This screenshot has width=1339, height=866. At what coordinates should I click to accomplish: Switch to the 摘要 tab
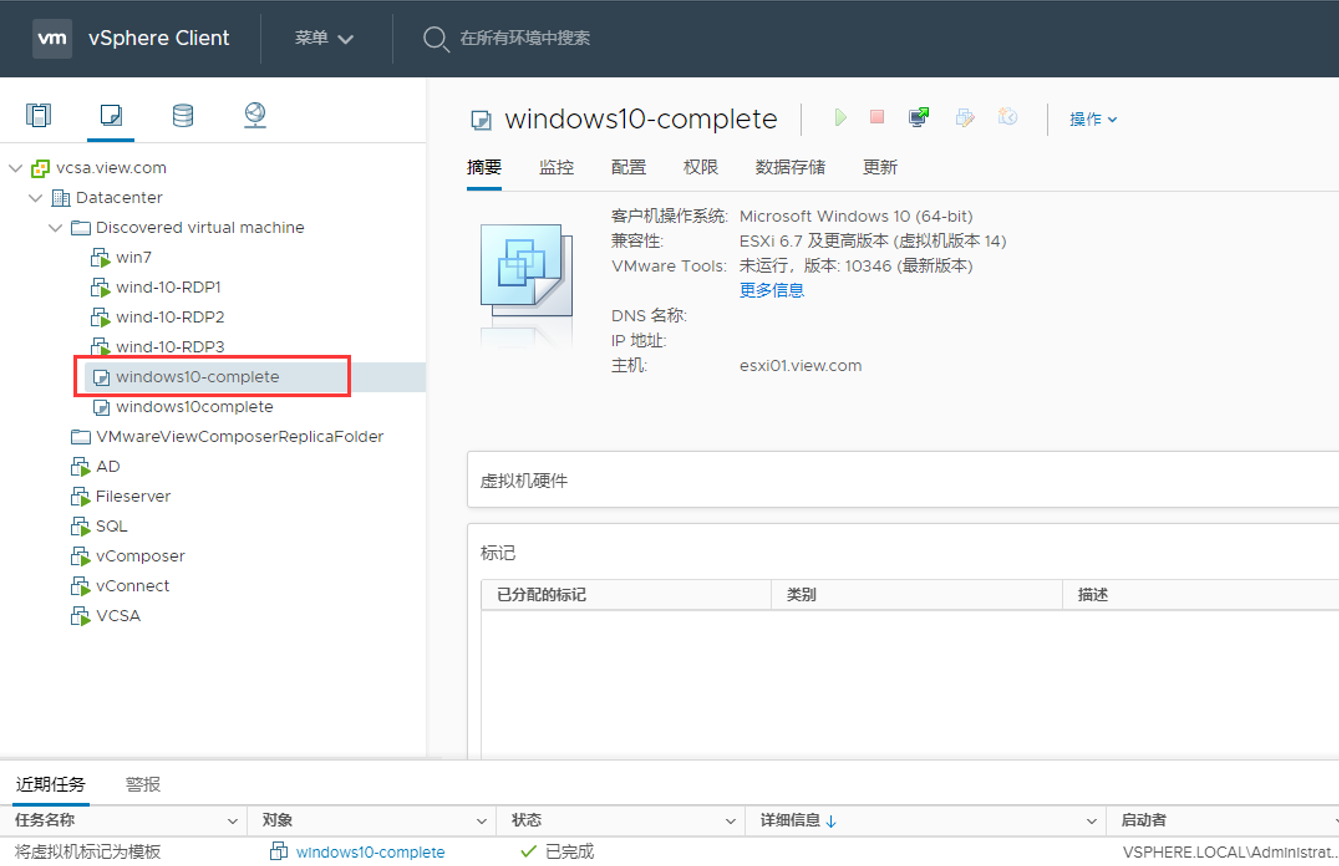pos(484,167)
